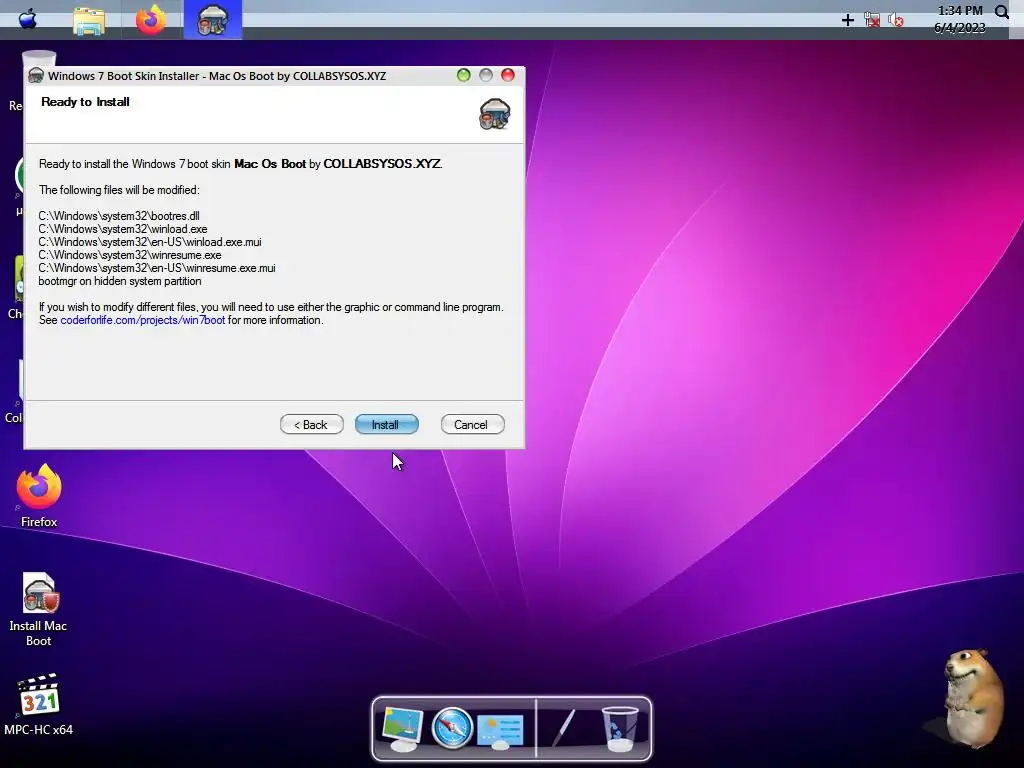
Task: Open the network status tray icon
Action: (872, 20)
